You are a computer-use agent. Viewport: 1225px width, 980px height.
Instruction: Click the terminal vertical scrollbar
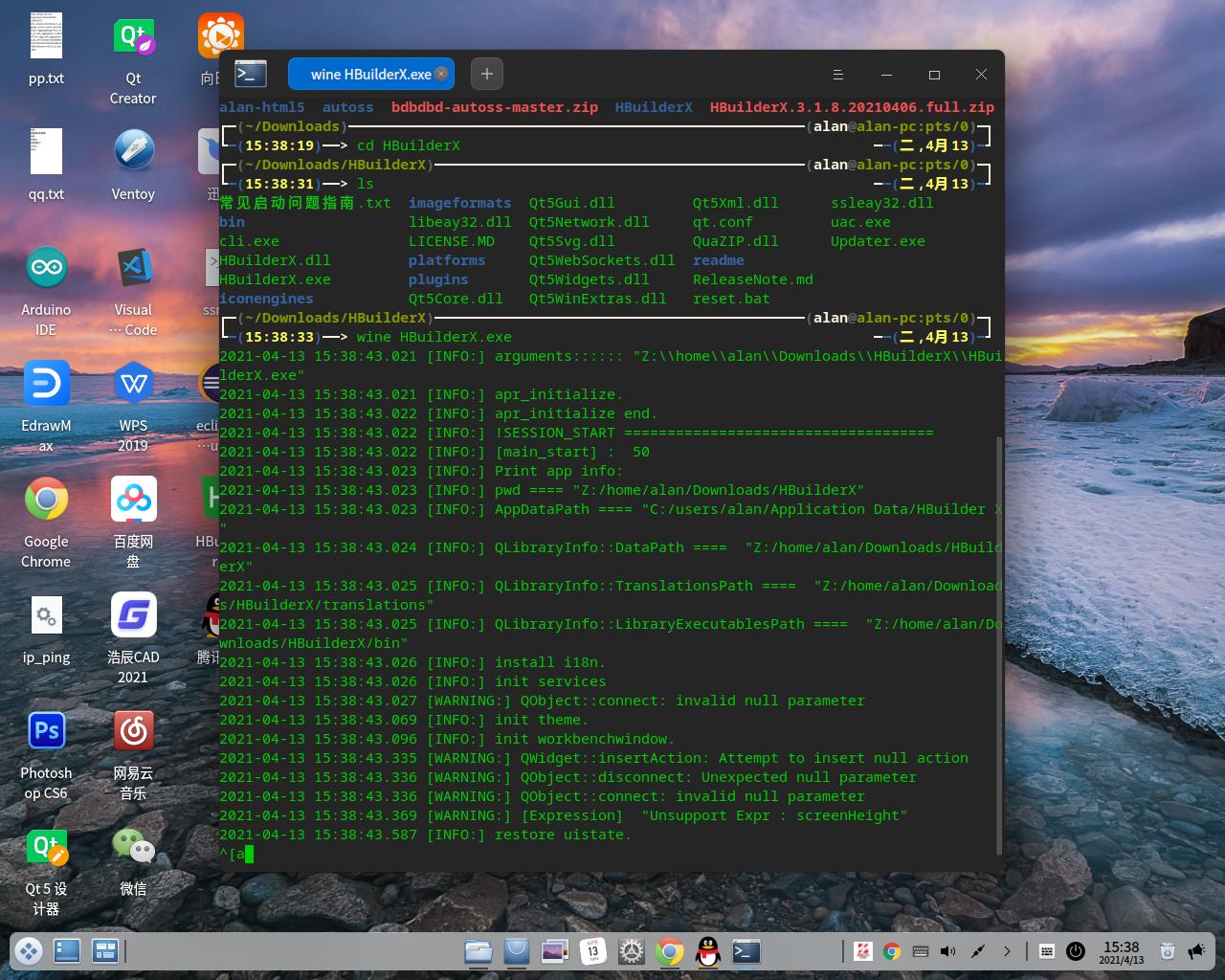click(x=999, y=641)
